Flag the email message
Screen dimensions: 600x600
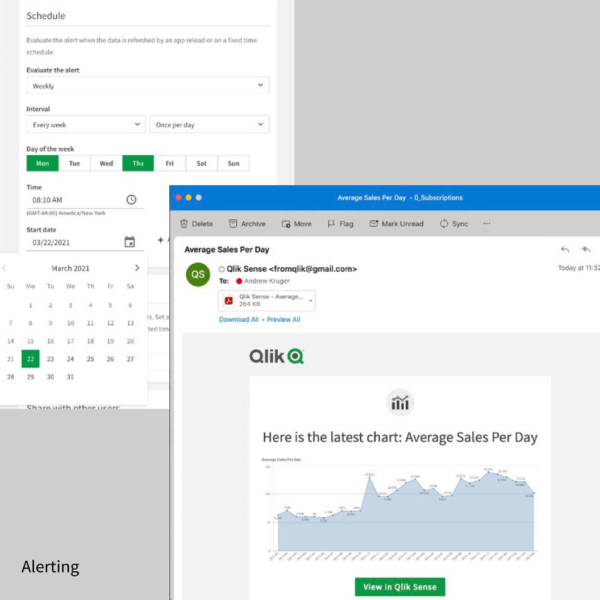click(x=340, y=224)
